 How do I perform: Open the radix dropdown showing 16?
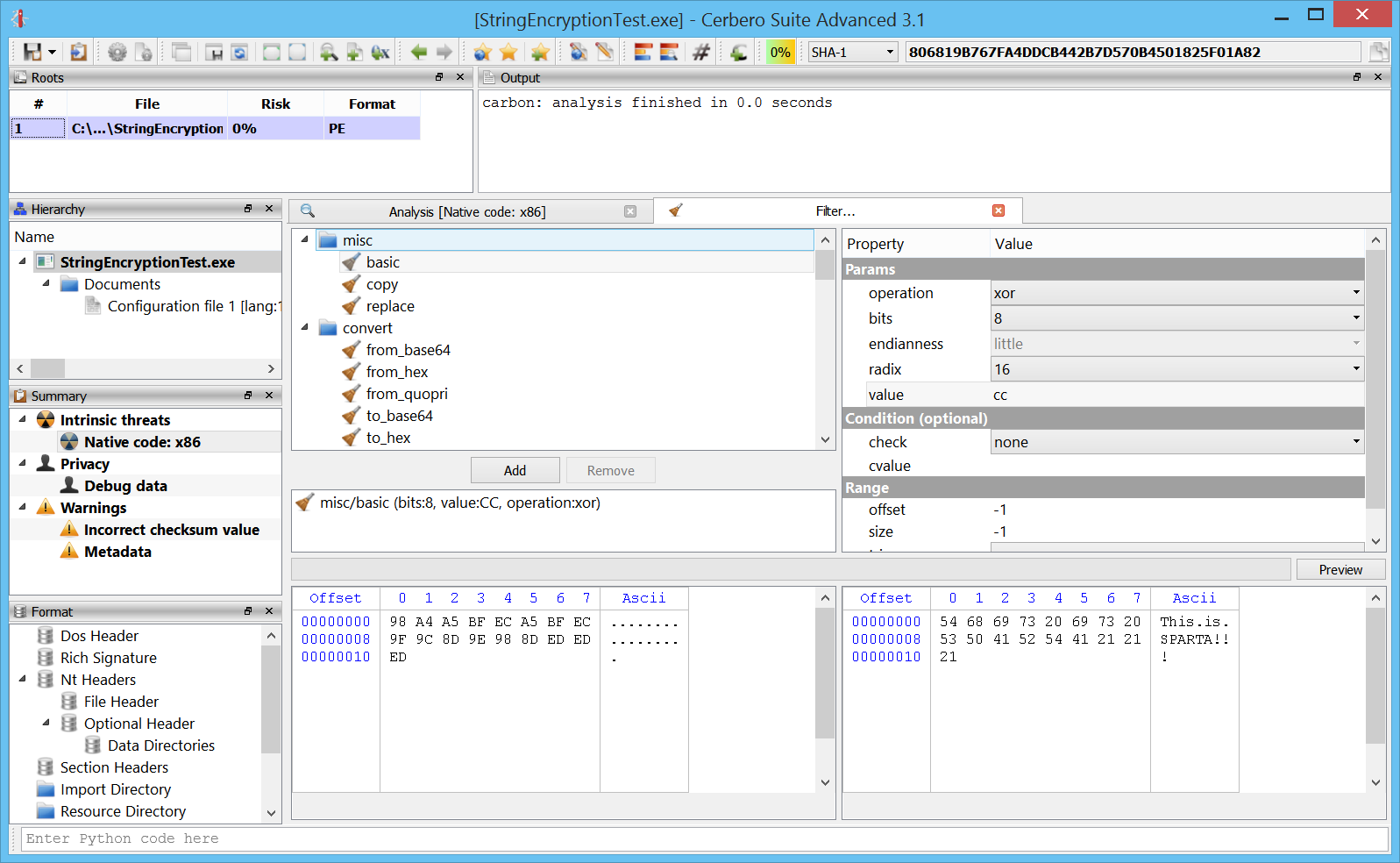pos(1177,369)
